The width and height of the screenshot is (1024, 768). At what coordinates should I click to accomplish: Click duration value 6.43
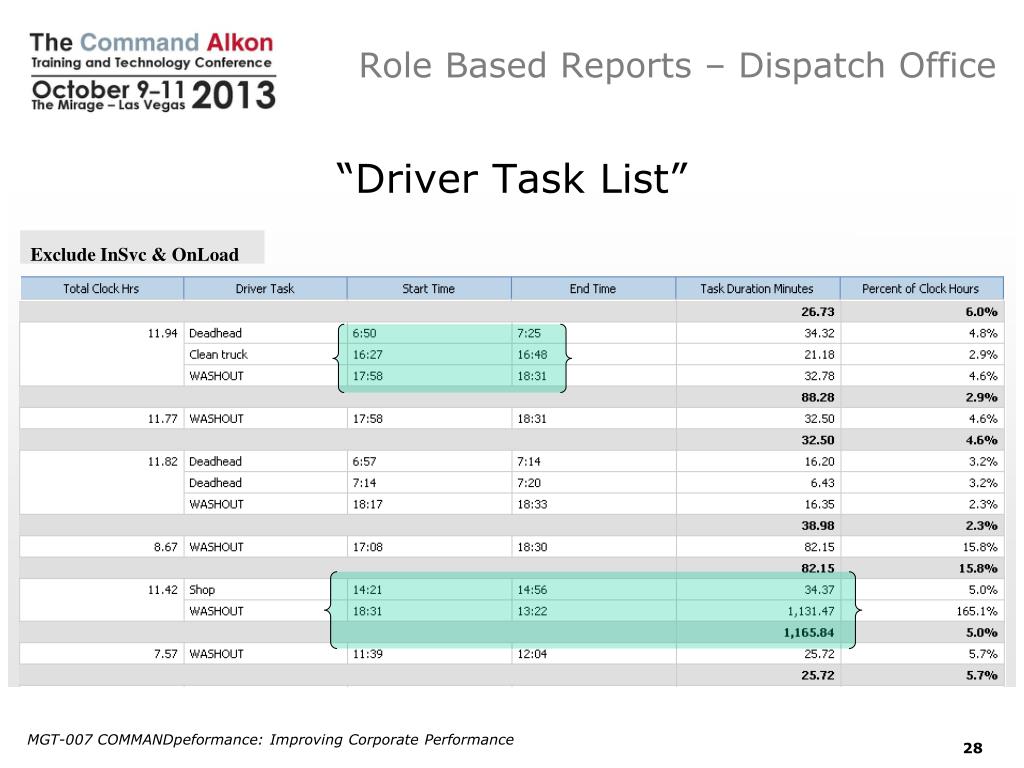pyautogui.click(x=822, y=483)
